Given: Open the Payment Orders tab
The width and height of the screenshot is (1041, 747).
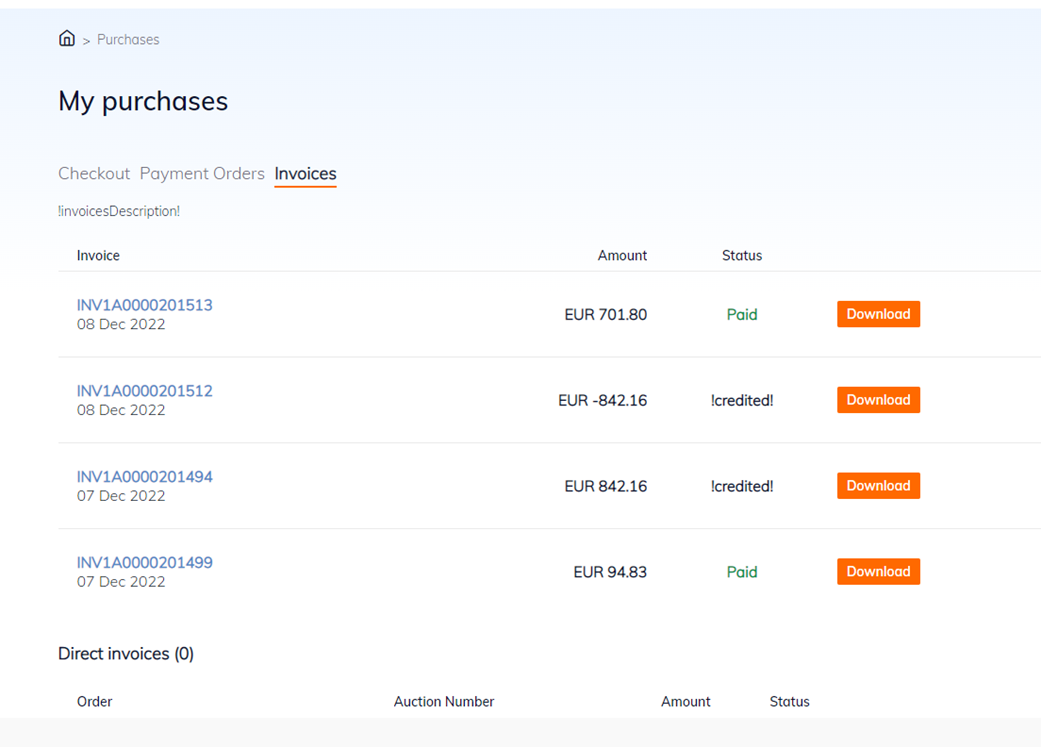Looking at the screenshot, I should (202, 173).
